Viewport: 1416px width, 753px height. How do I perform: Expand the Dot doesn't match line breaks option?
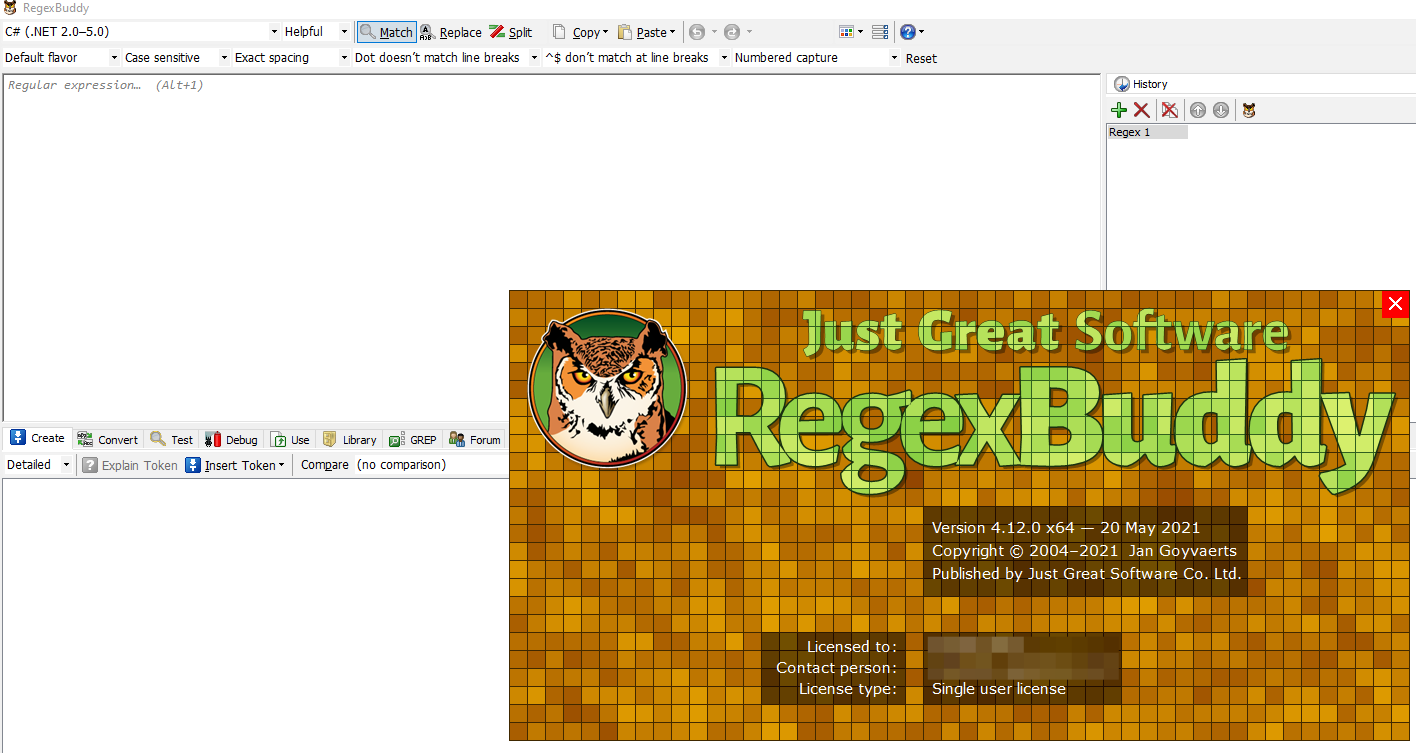point(446,58)
